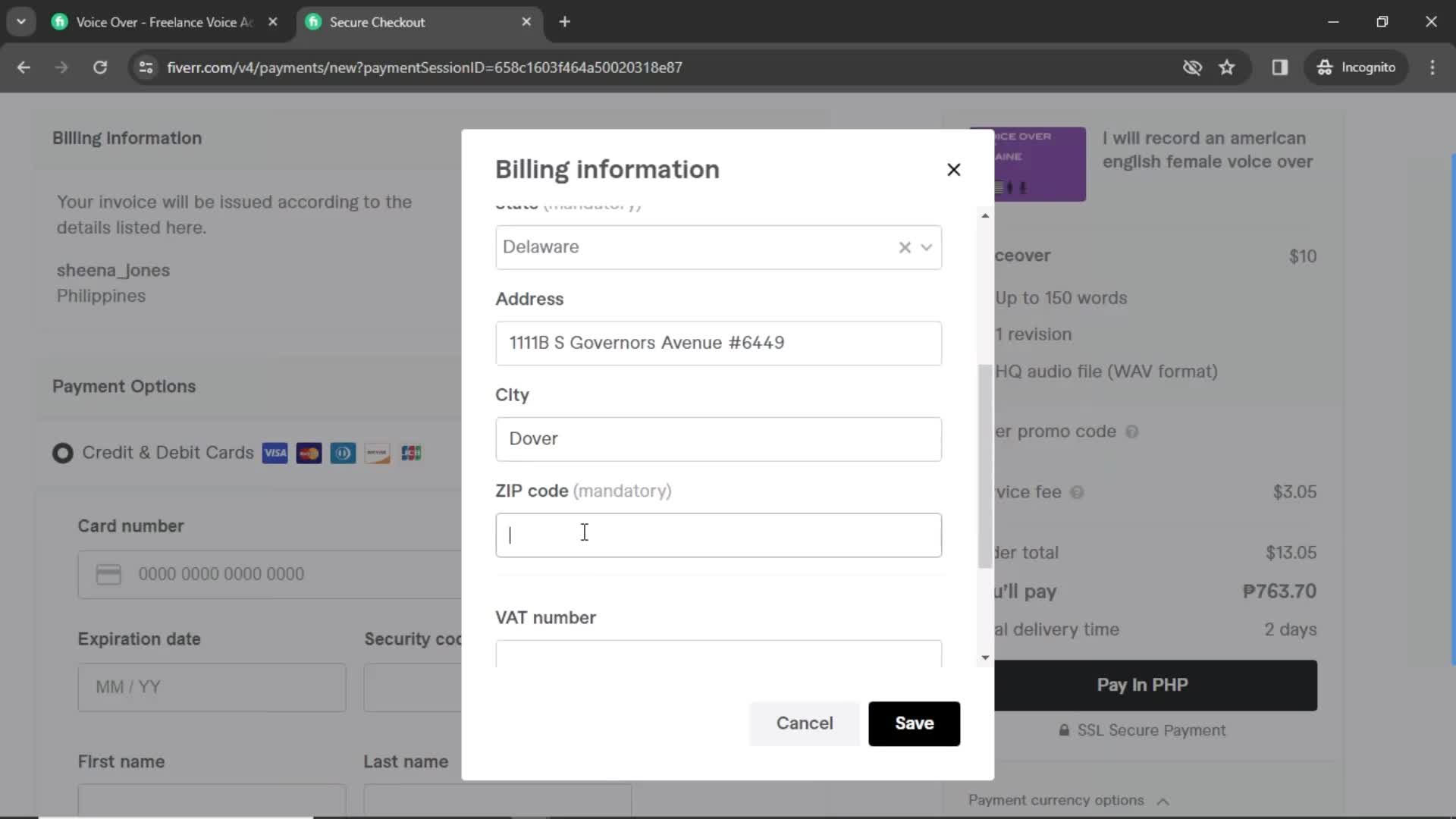Click the Pay in PHP button
This screenshot has height=819, width=1456.
pyautogui.click(x=1156, y=686)
